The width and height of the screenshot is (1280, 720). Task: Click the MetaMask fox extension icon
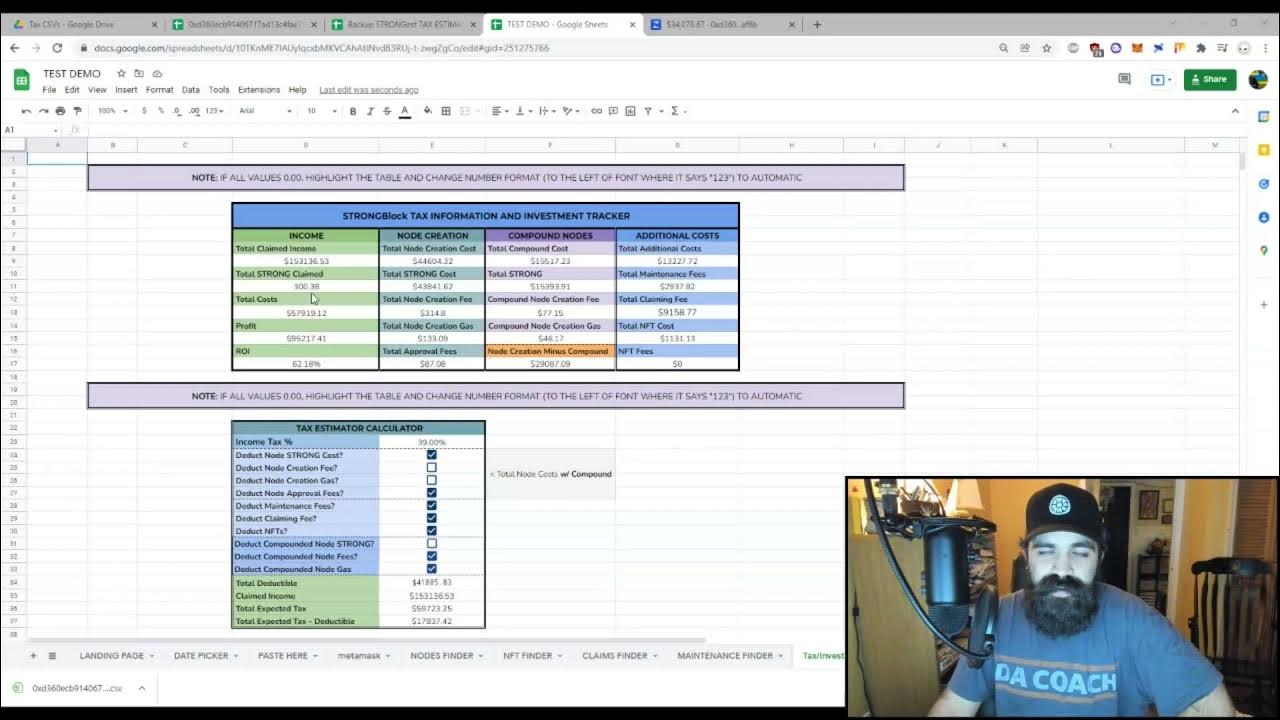click(x=1137, y=48)
